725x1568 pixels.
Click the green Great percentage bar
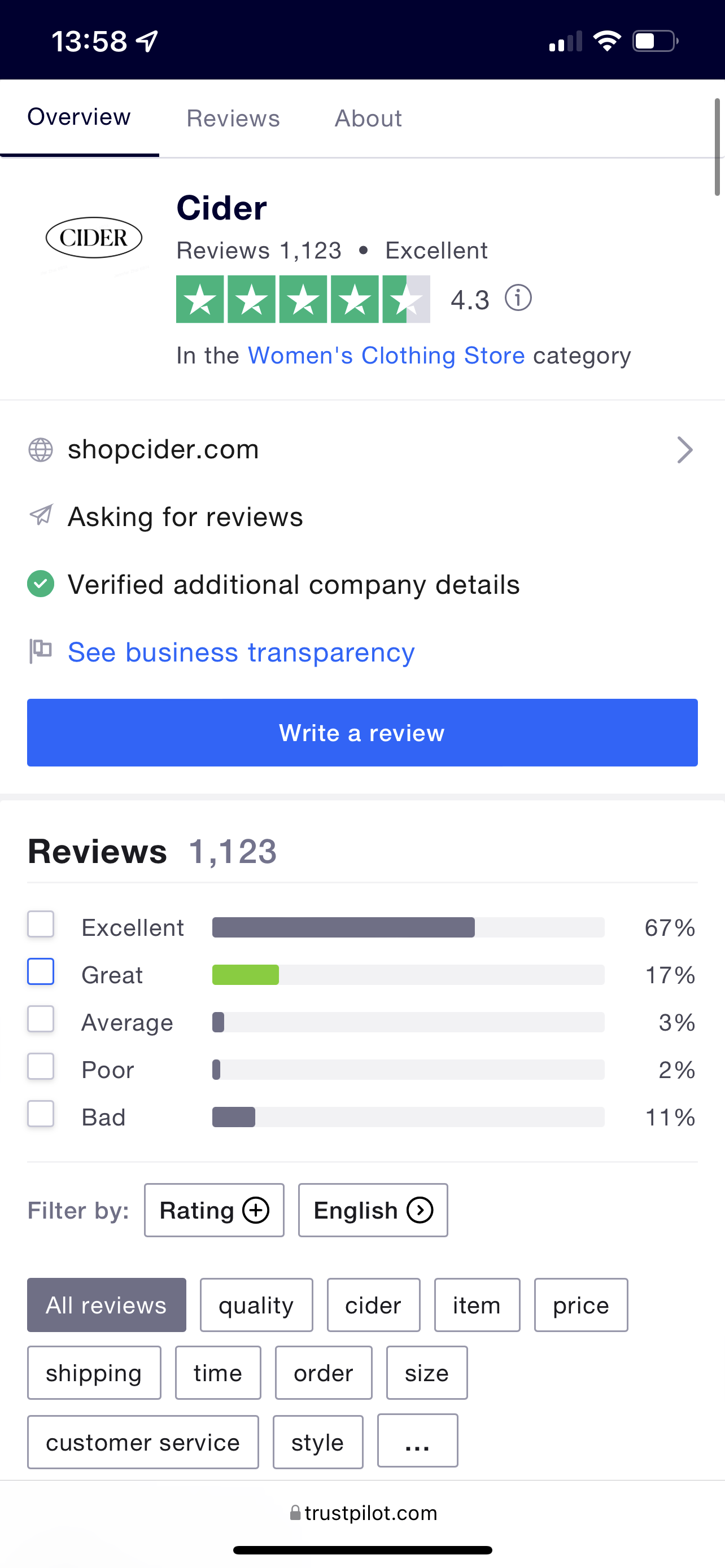click(x=245, y=975)
